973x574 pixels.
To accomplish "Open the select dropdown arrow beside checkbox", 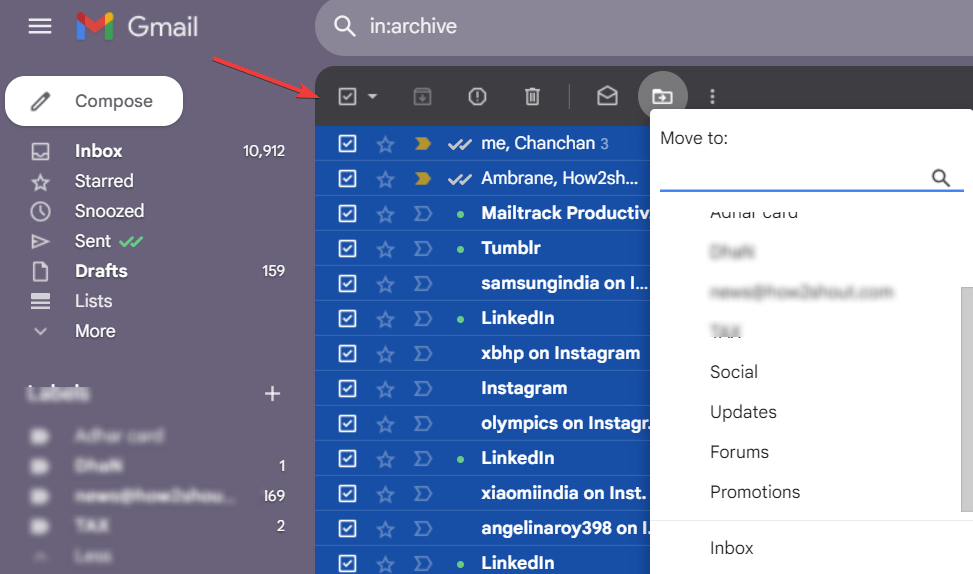I will 372,96.
